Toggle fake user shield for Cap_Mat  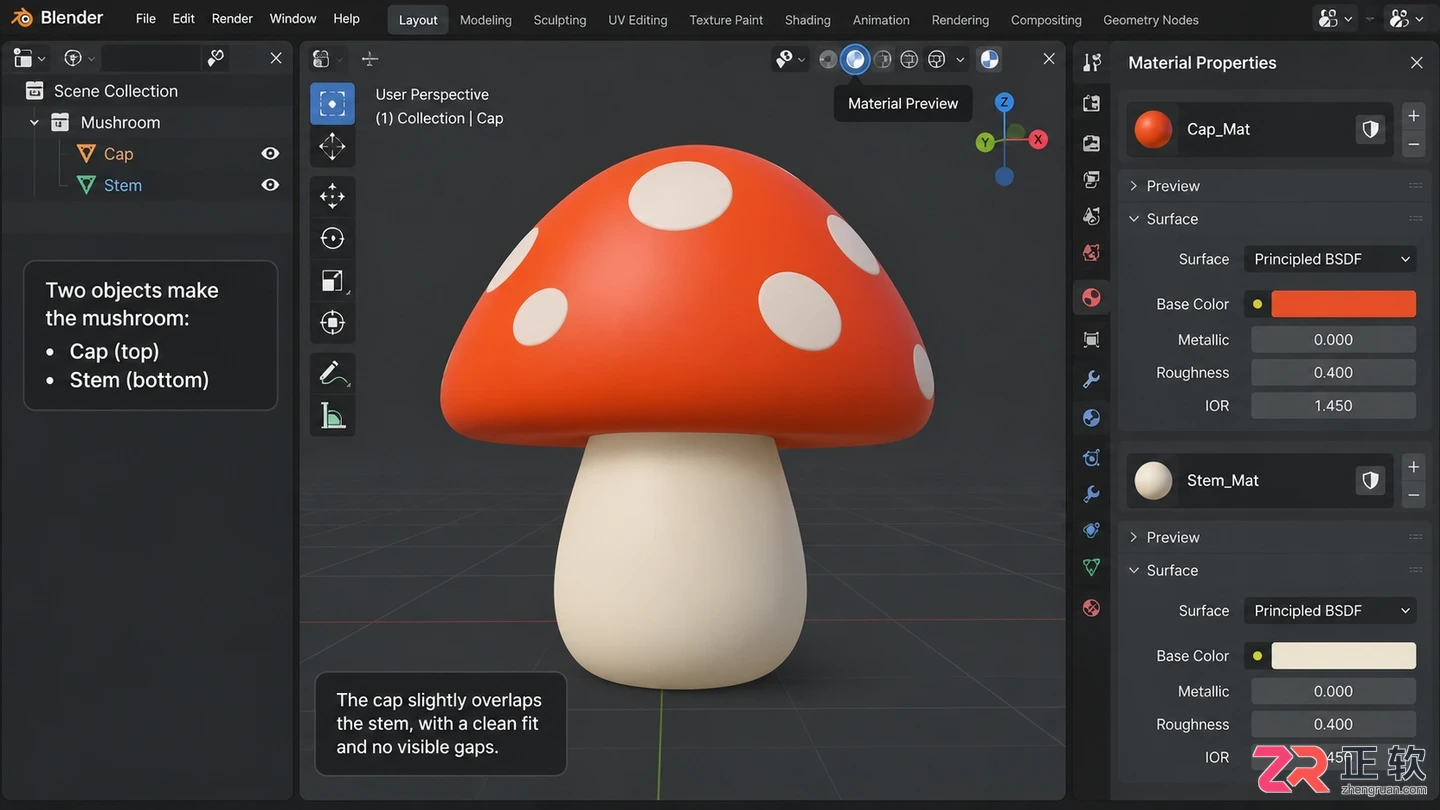[x=1371, y=129]
